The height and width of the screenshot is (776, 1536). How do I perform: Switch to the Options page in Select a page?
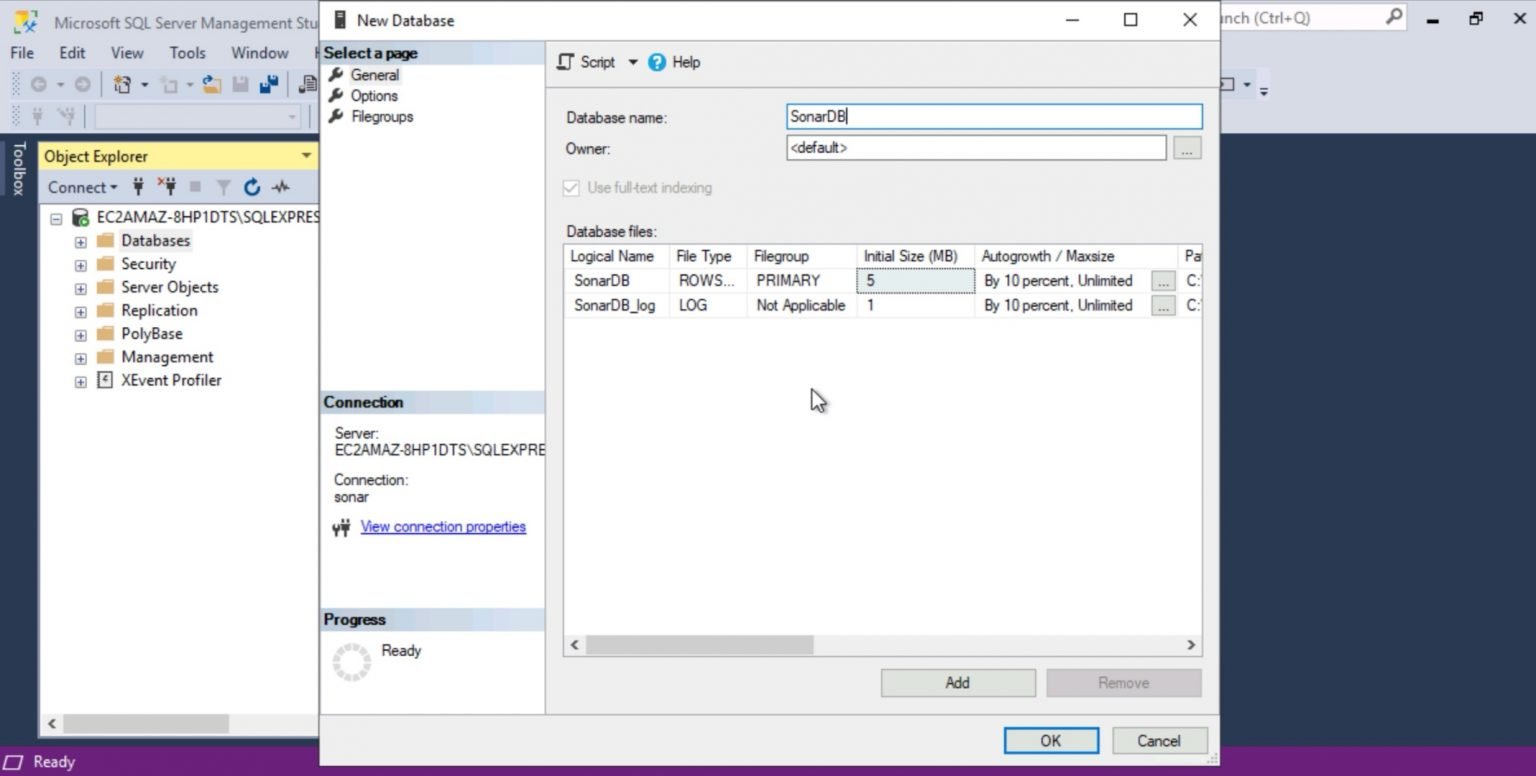(376, 95)
